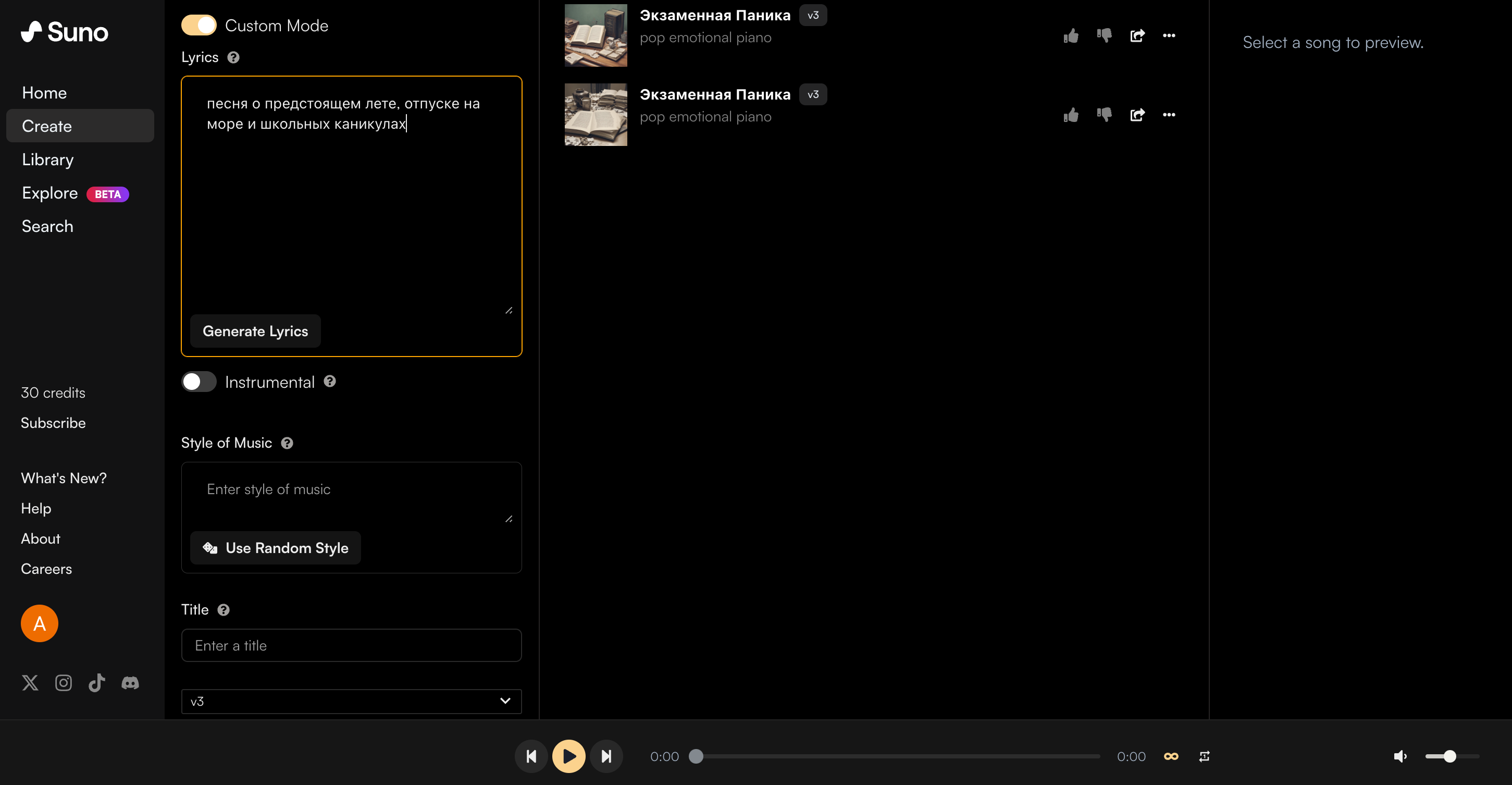Open the Style of Music help icon
The width and height of the screenshot is (1512, 785).
[287, 443]
